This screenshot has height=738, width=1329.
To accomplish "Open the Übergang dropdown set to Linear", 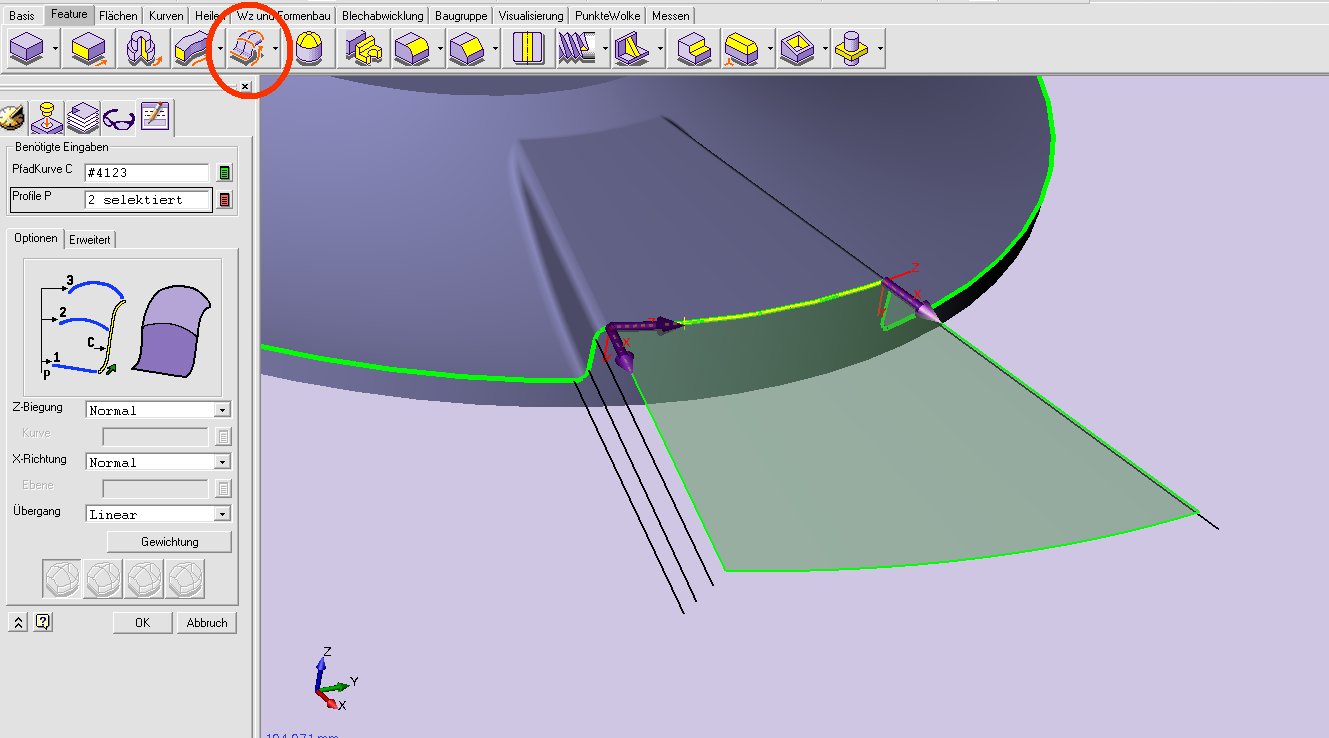I will click(158, 514).
